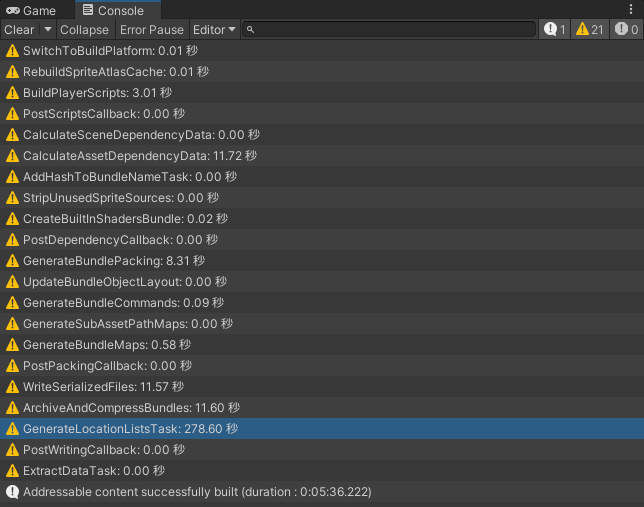The height and width of the screenshot is (507, 644).
Task: Click warning icon beside AddHashToBundleNameTask
Action: click(x=12, y=177)
